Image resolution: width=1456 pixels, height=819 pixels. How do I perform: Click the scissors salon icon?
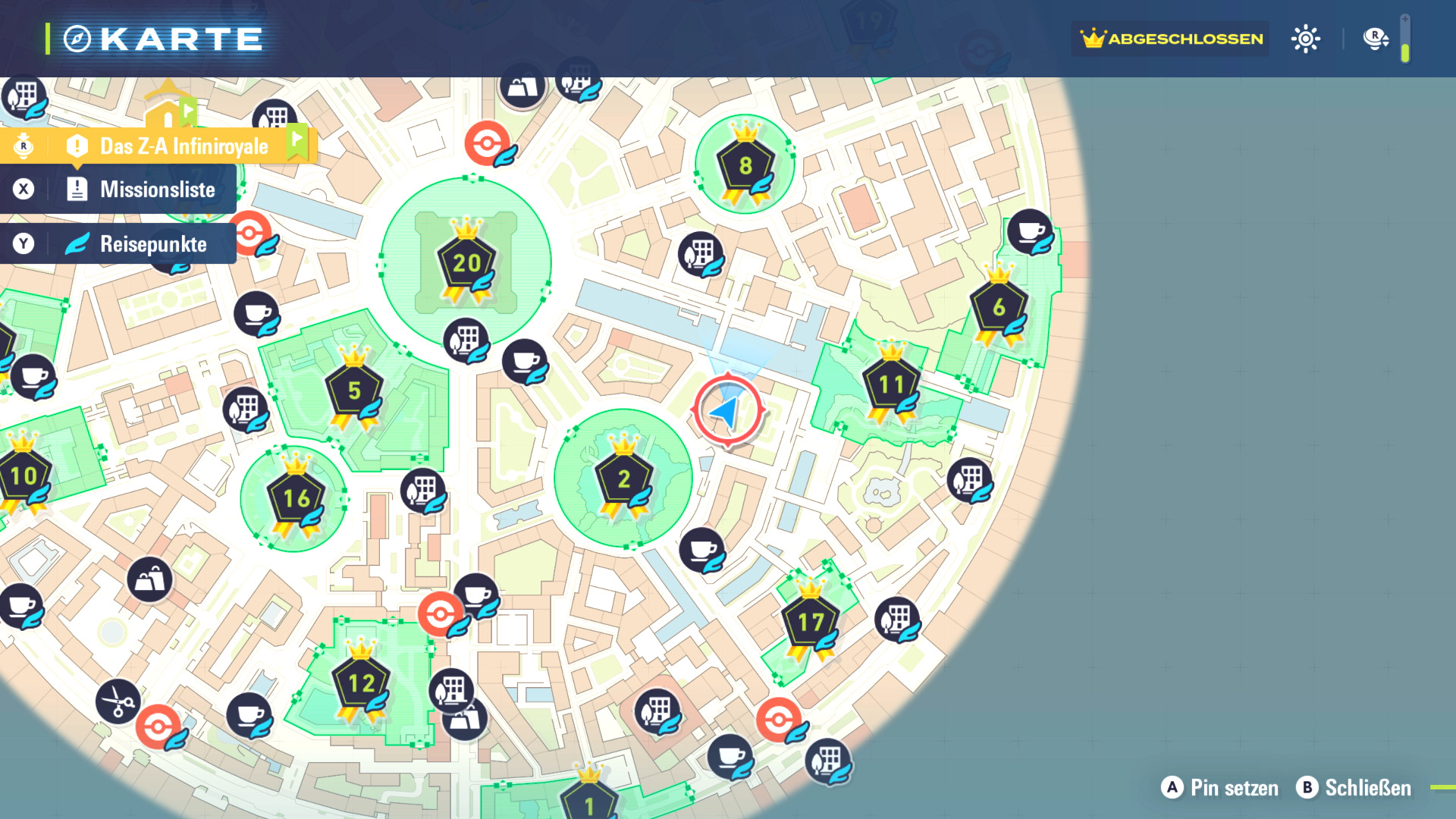[118, 701]
